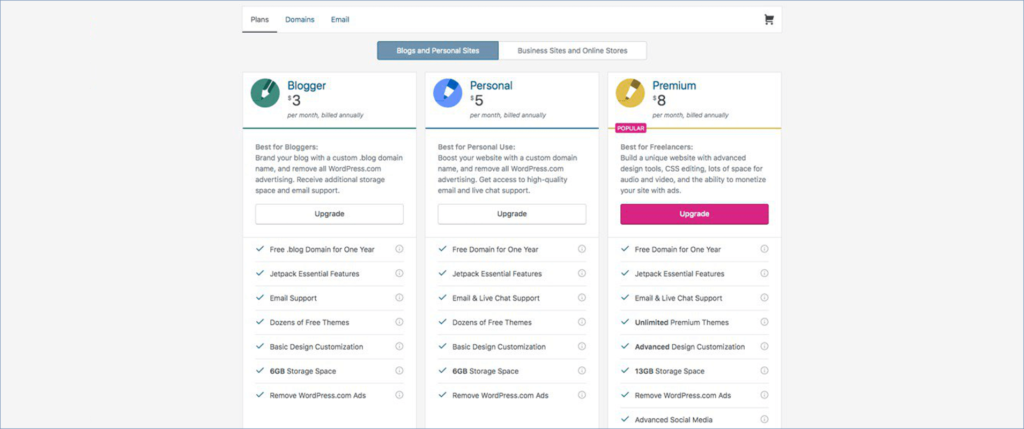Screen dimensions: 1024x429
Task: Show info for Blogger Email Support
Action: [x=399, y=298]
